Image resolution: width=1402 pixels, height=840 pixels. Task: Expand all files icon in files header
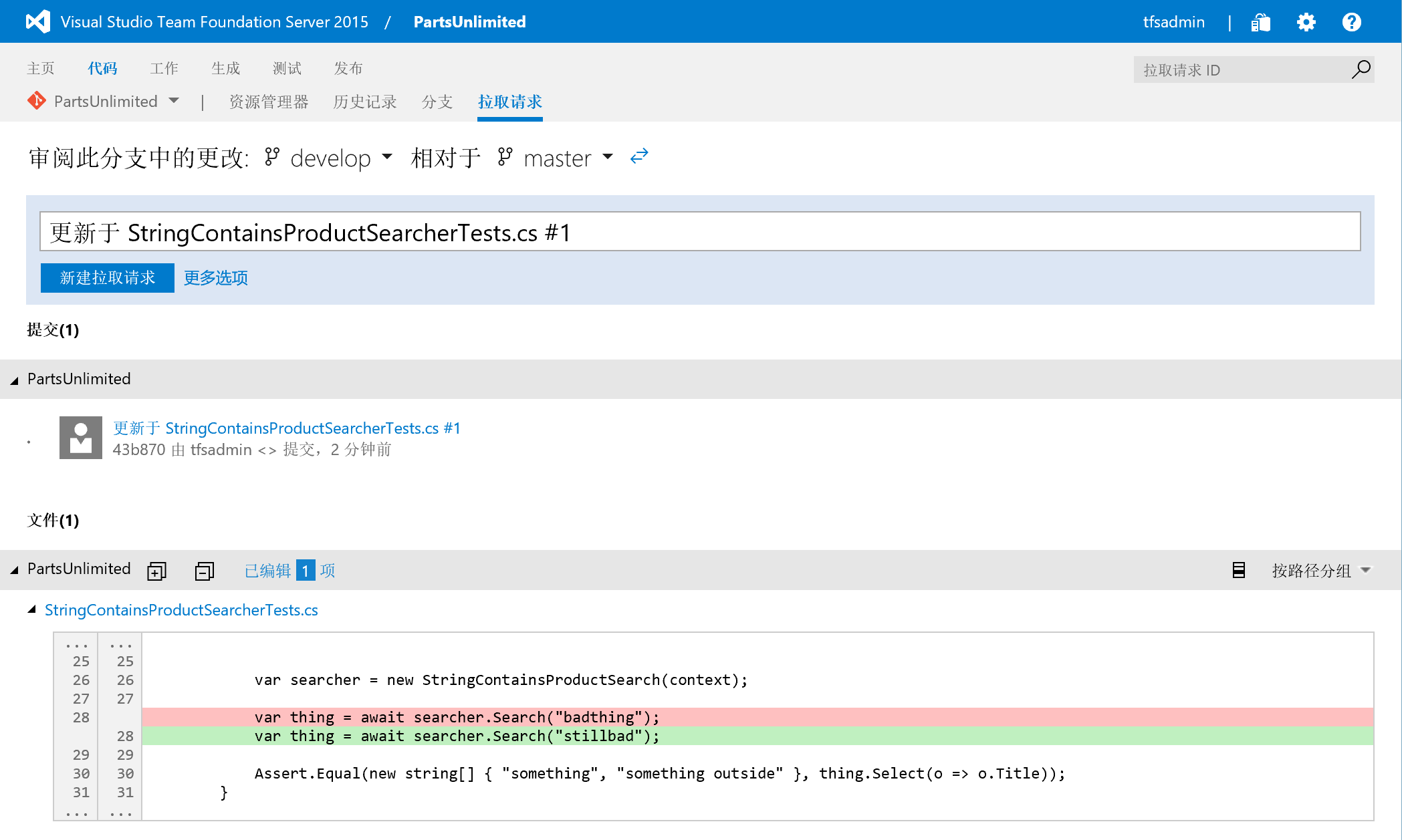pos(156,571)
